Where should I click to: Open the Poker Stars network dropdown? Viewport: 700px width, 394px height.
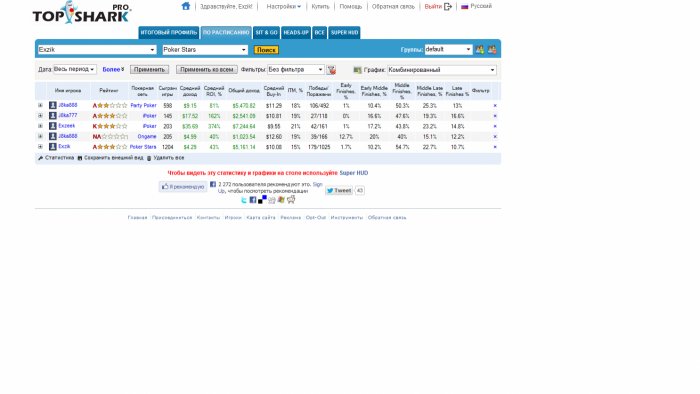(x=205, y=50)
